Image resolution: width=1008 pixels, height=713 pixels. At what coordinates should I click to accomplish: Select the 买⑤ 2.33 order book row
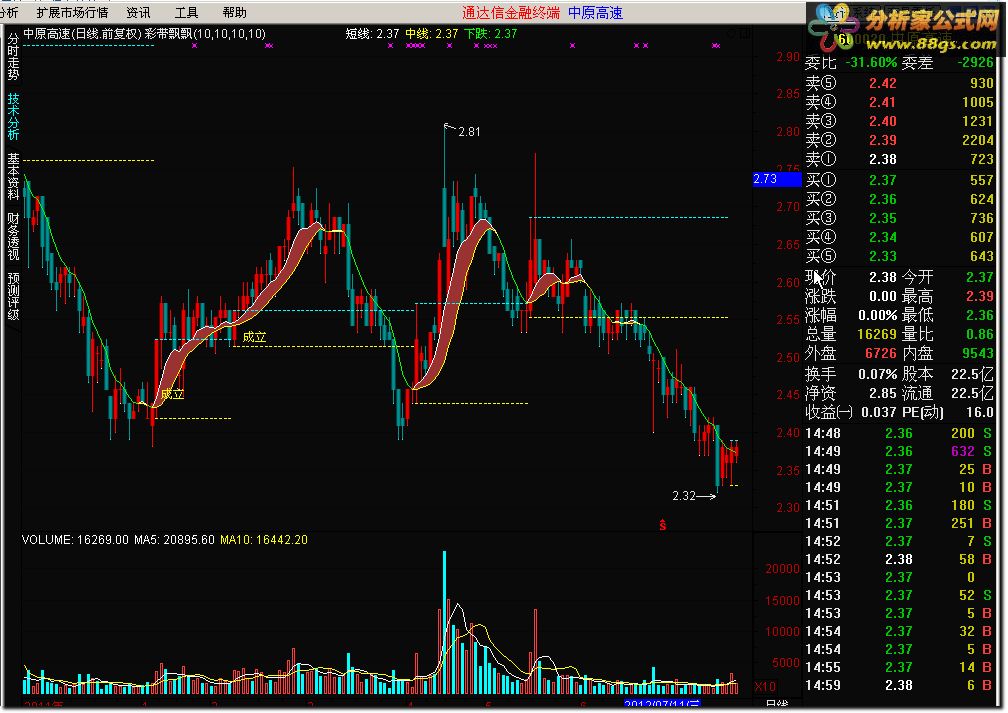(x=899, y=257)
